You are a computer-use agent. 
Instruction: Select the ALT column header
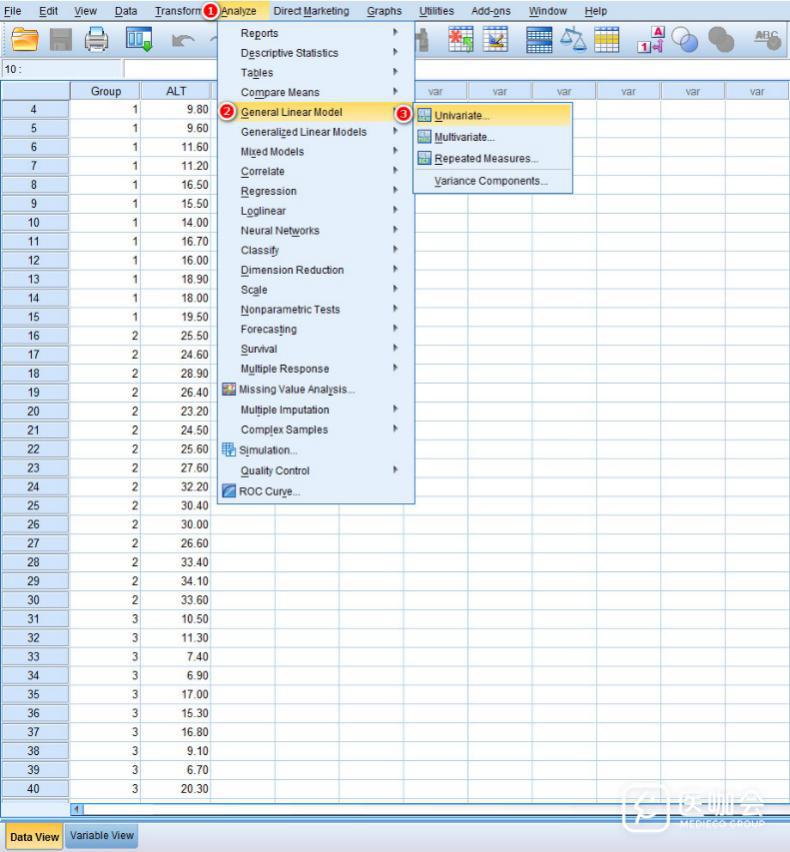[175, 91]
